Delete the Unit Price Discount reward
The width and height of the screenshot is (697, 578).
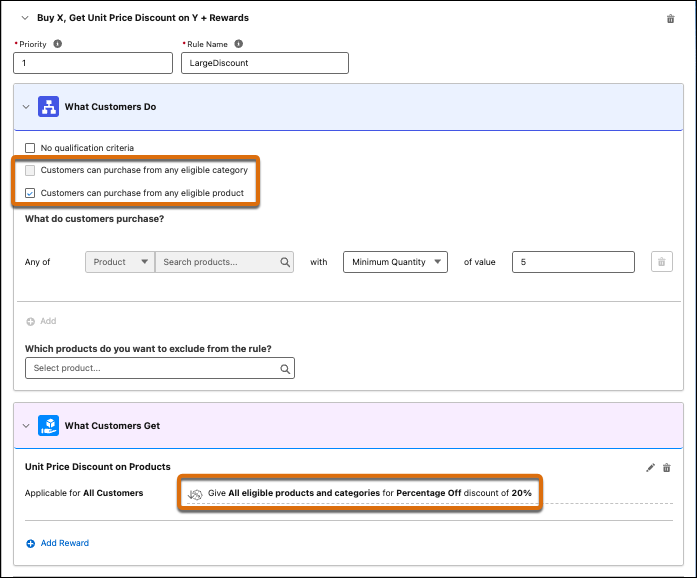tap(666, 467)
